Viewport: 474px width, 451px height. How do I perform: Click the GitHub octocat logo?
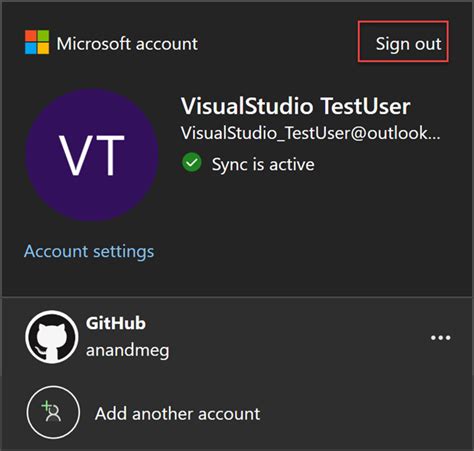52,337
